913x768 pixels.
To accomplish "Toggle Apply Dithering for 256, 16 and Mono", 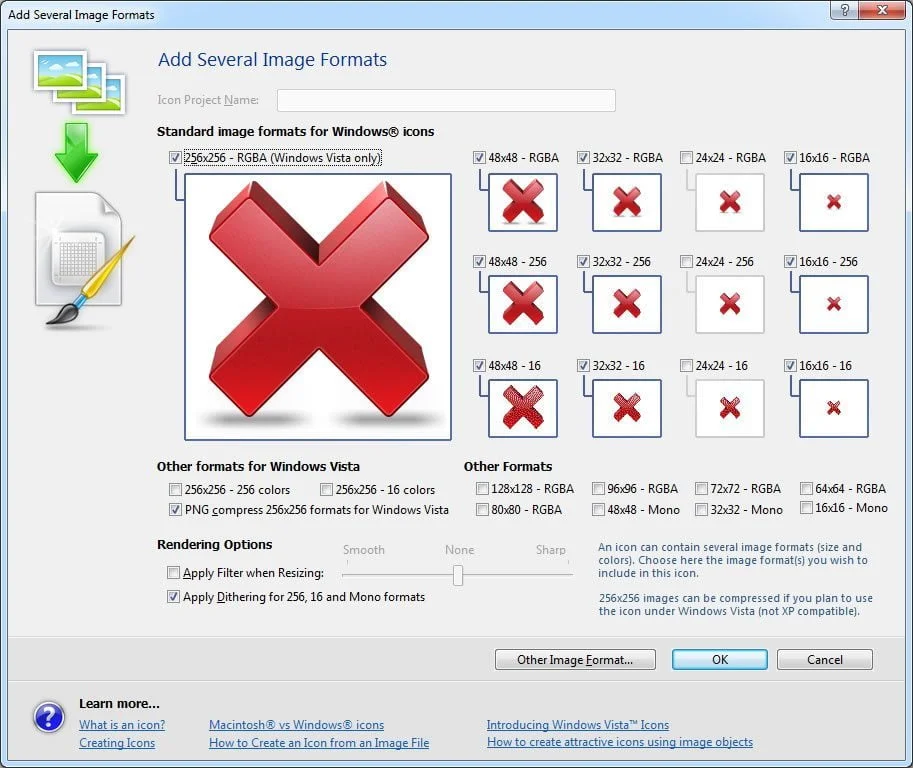I will [173, 596].
